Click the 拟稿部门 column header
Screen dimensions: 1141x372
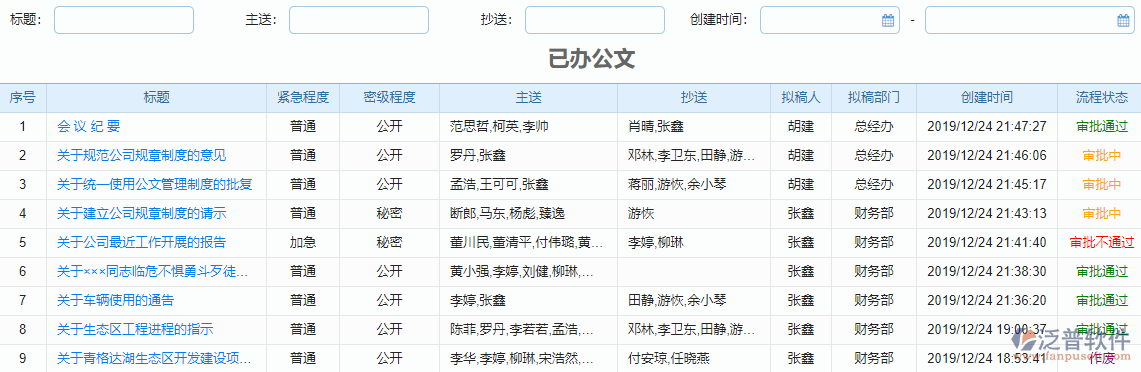click(874, 98)
